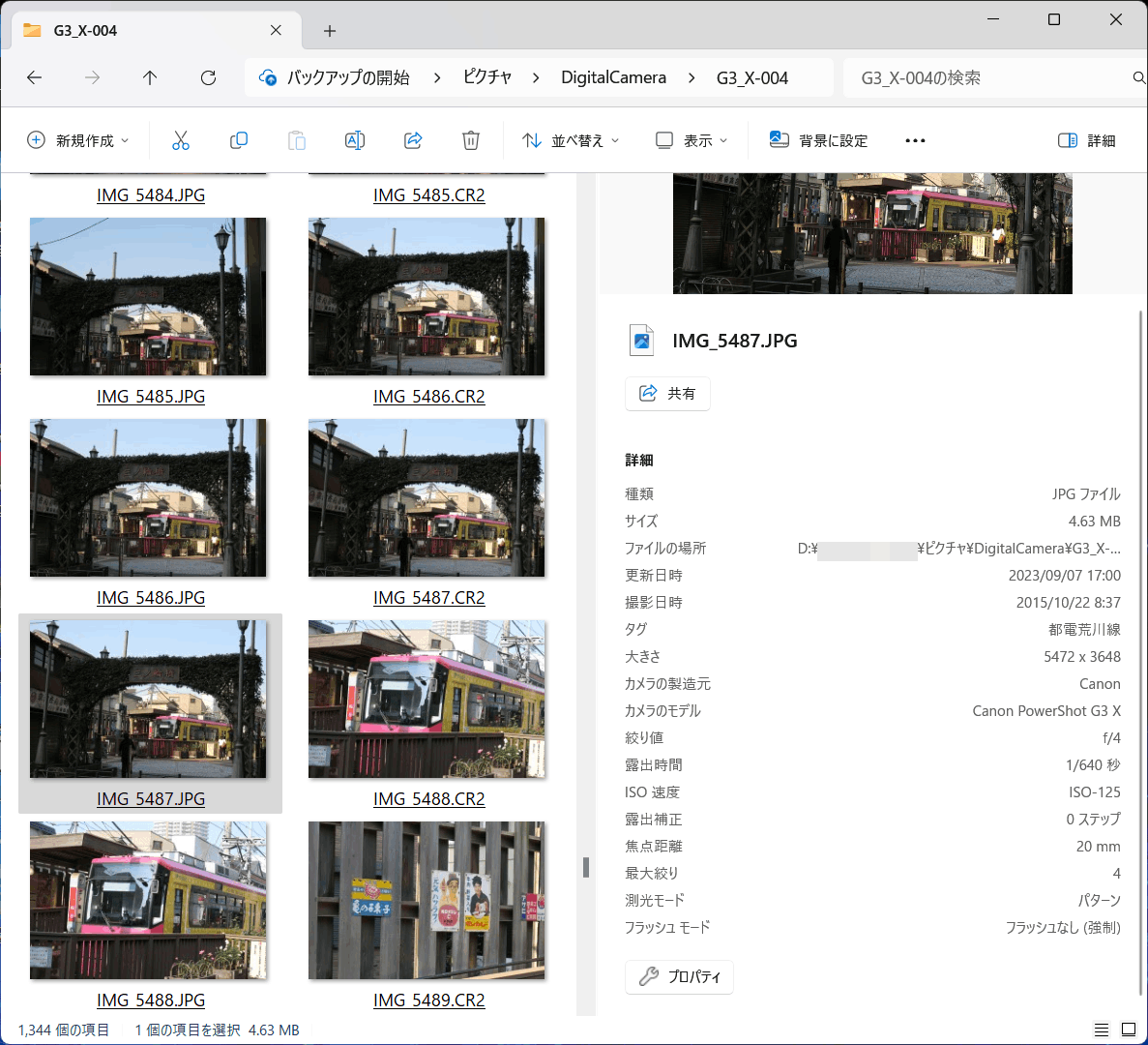Click the Rename icon in toolbar
This screenshot has height=1045, width=1148.
[354, 140]
